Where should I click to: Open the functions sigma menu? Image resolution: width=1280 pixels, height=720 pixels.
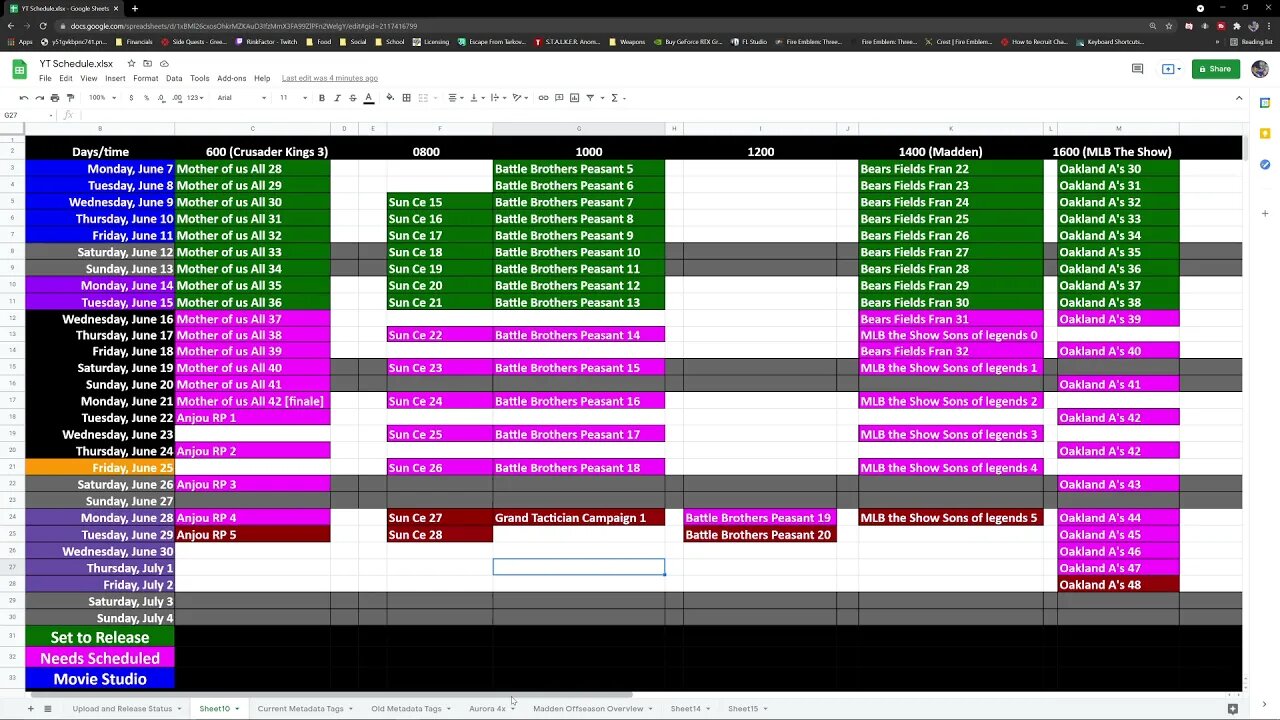pos(617,98)
